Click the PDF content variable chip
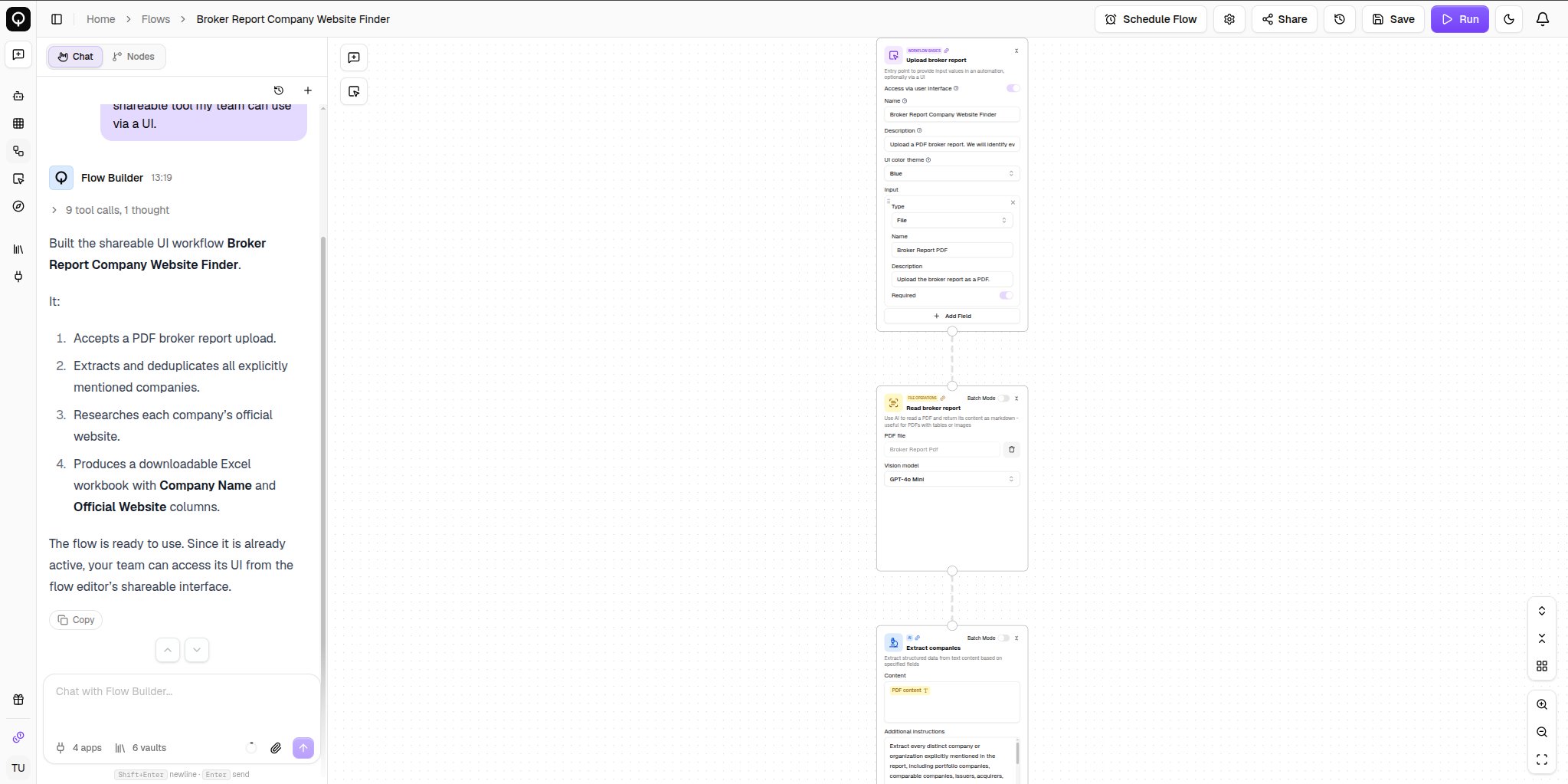This screenshot has width=1568, height=784. 909,691
